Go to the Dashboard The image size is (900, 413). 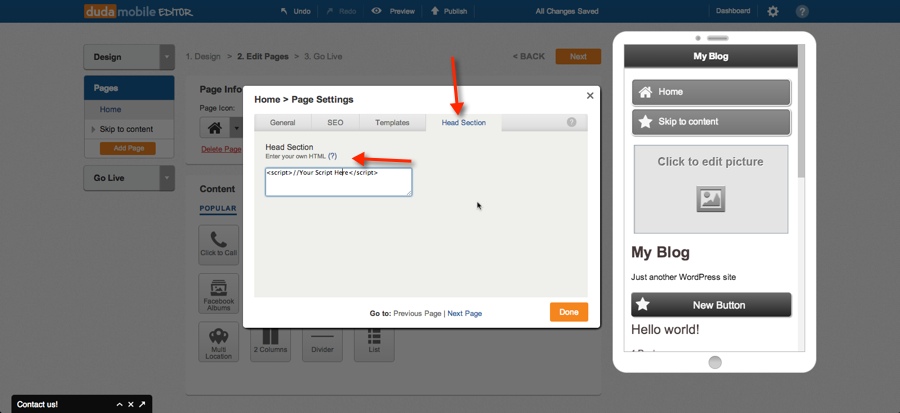coord(733,11)
